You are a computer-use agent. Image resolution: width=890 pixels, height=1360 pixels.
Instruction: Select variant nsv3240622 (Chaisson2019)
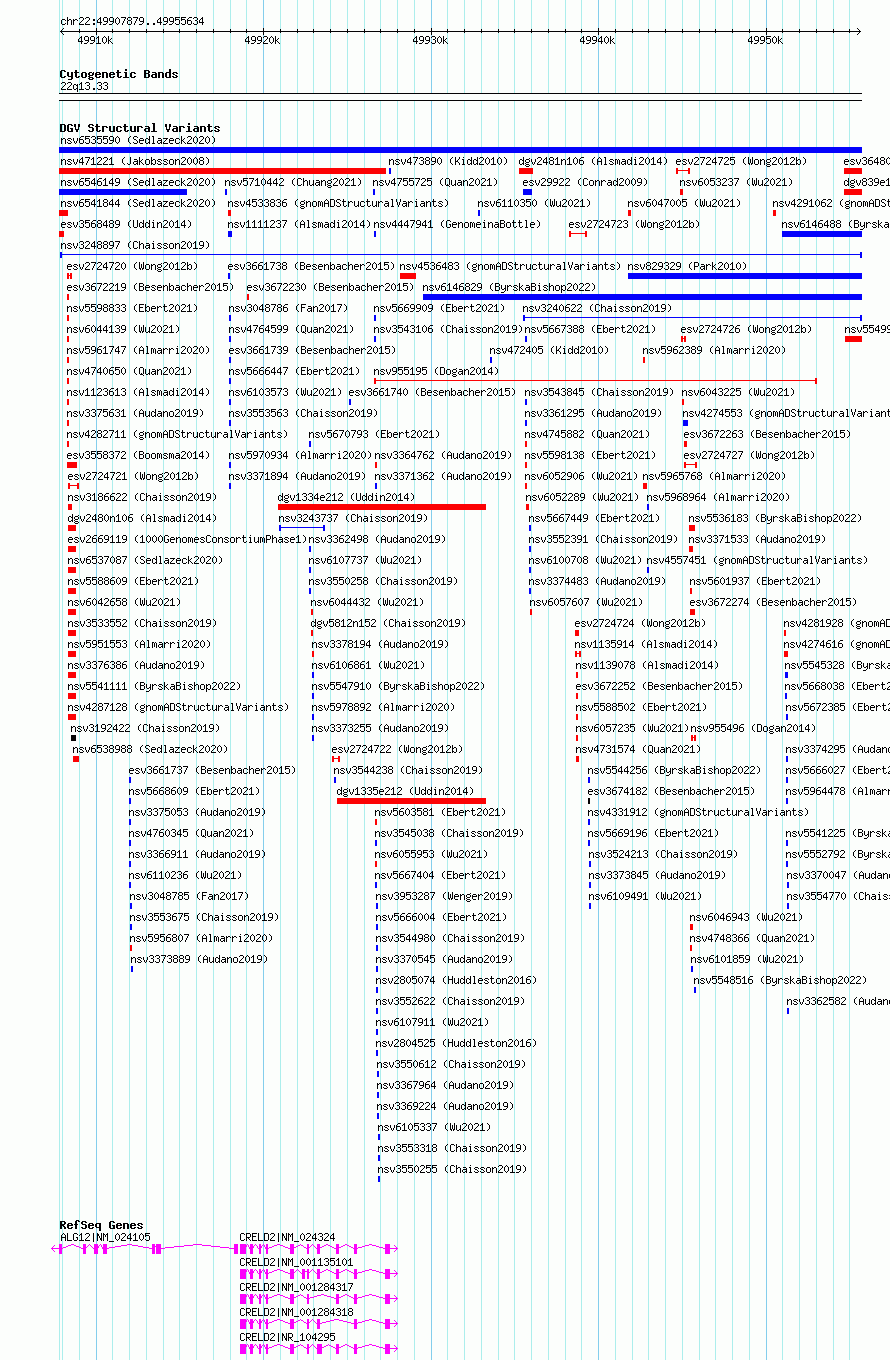[598, 308]
